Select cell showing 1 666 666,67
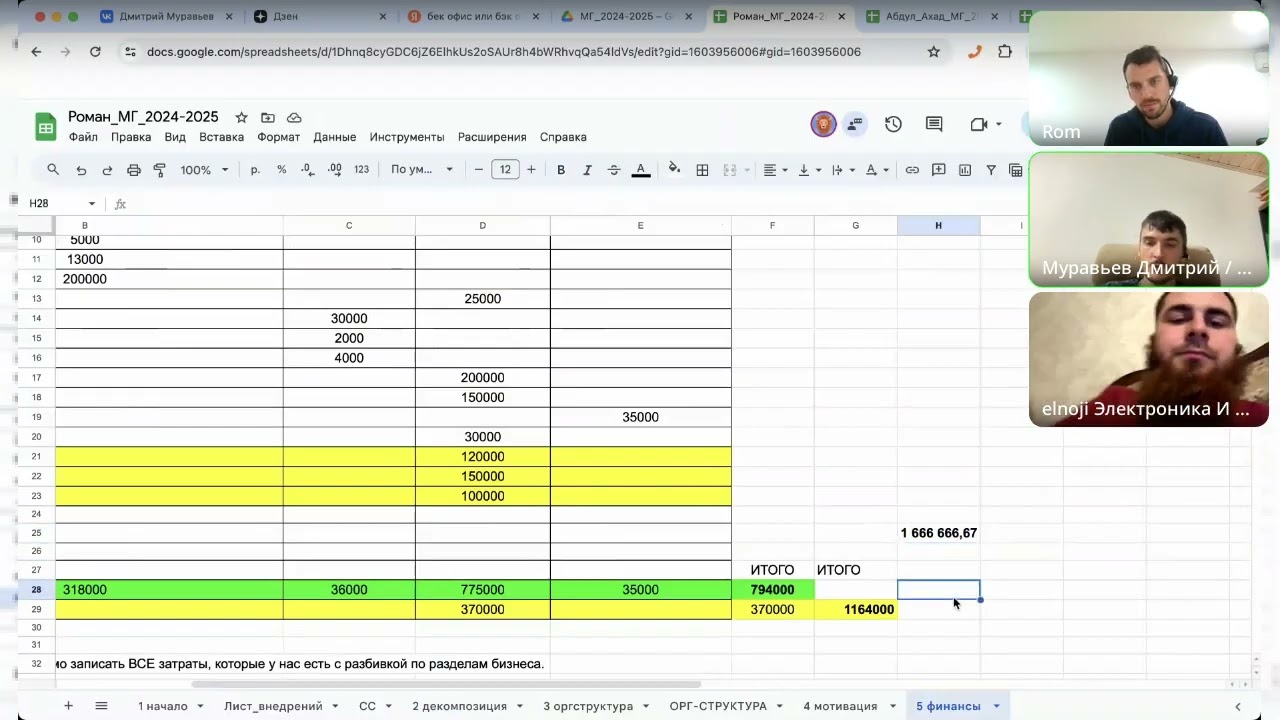 coord(938,533)
